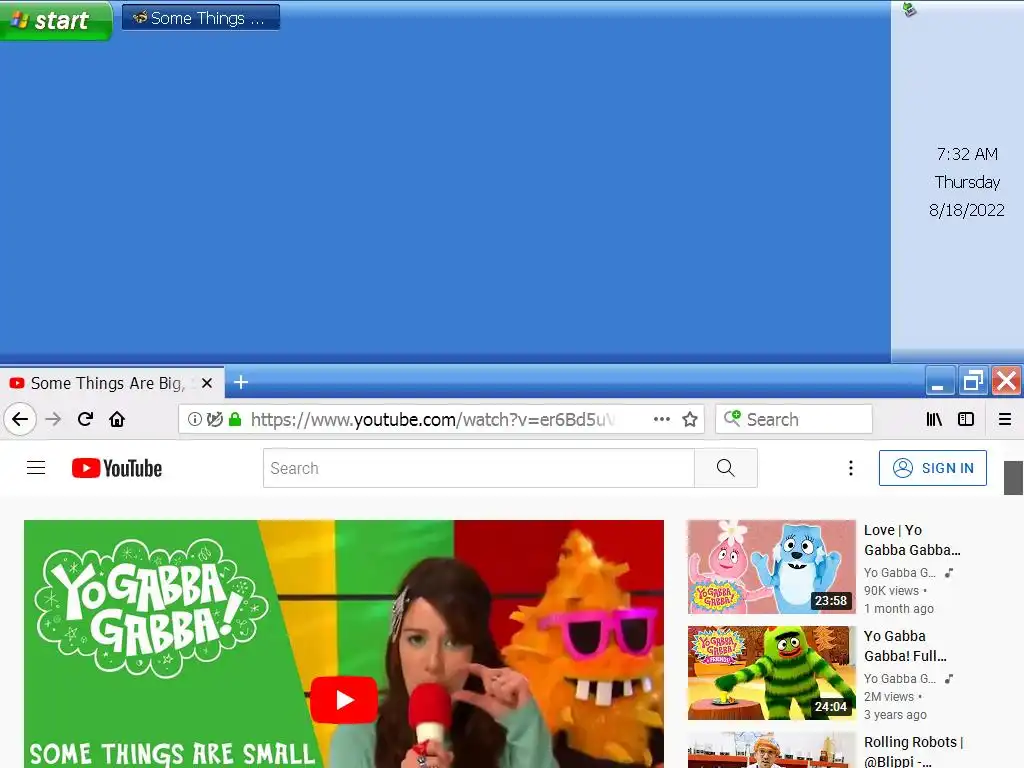
Task: Open 'Rolling Robots | @Blippi' video thumbnail
Action: (x=771, y=750)
